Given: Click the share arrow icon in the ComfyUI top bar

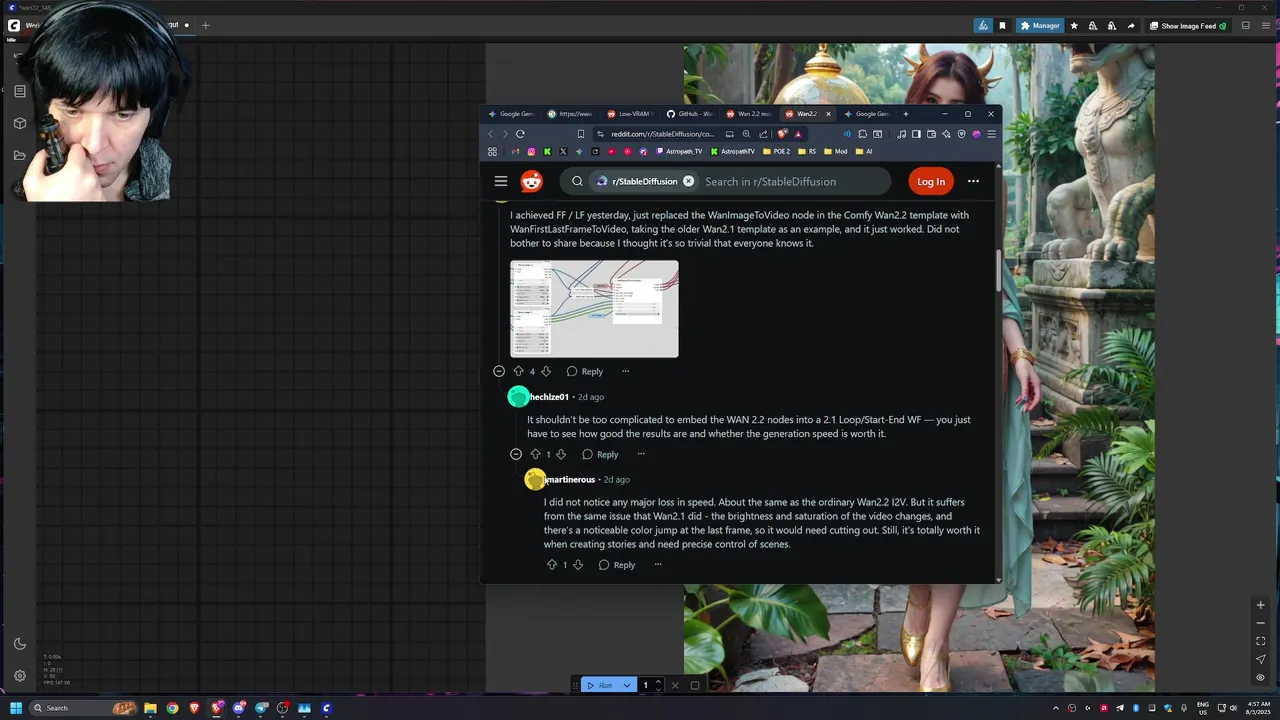Looking at the screenshot, I should tap(1131, 26).
